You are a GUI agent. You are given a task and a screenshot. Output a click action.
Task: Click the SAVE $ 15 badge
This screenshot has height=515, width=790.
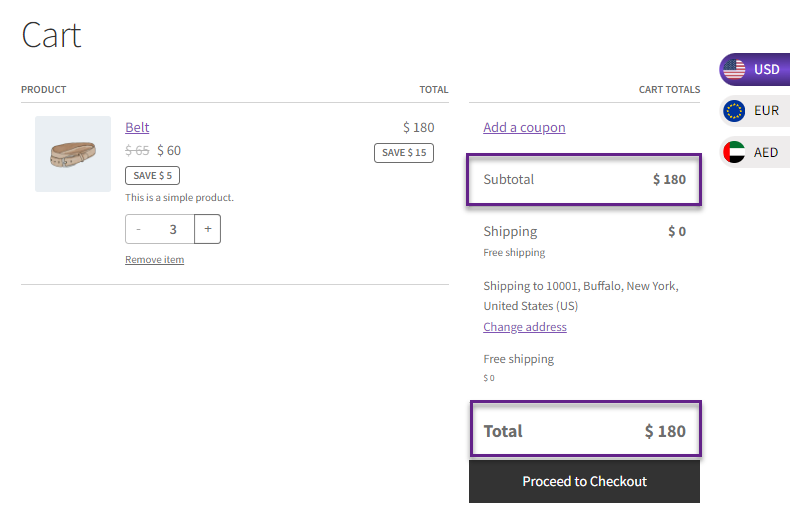point(404,153)
